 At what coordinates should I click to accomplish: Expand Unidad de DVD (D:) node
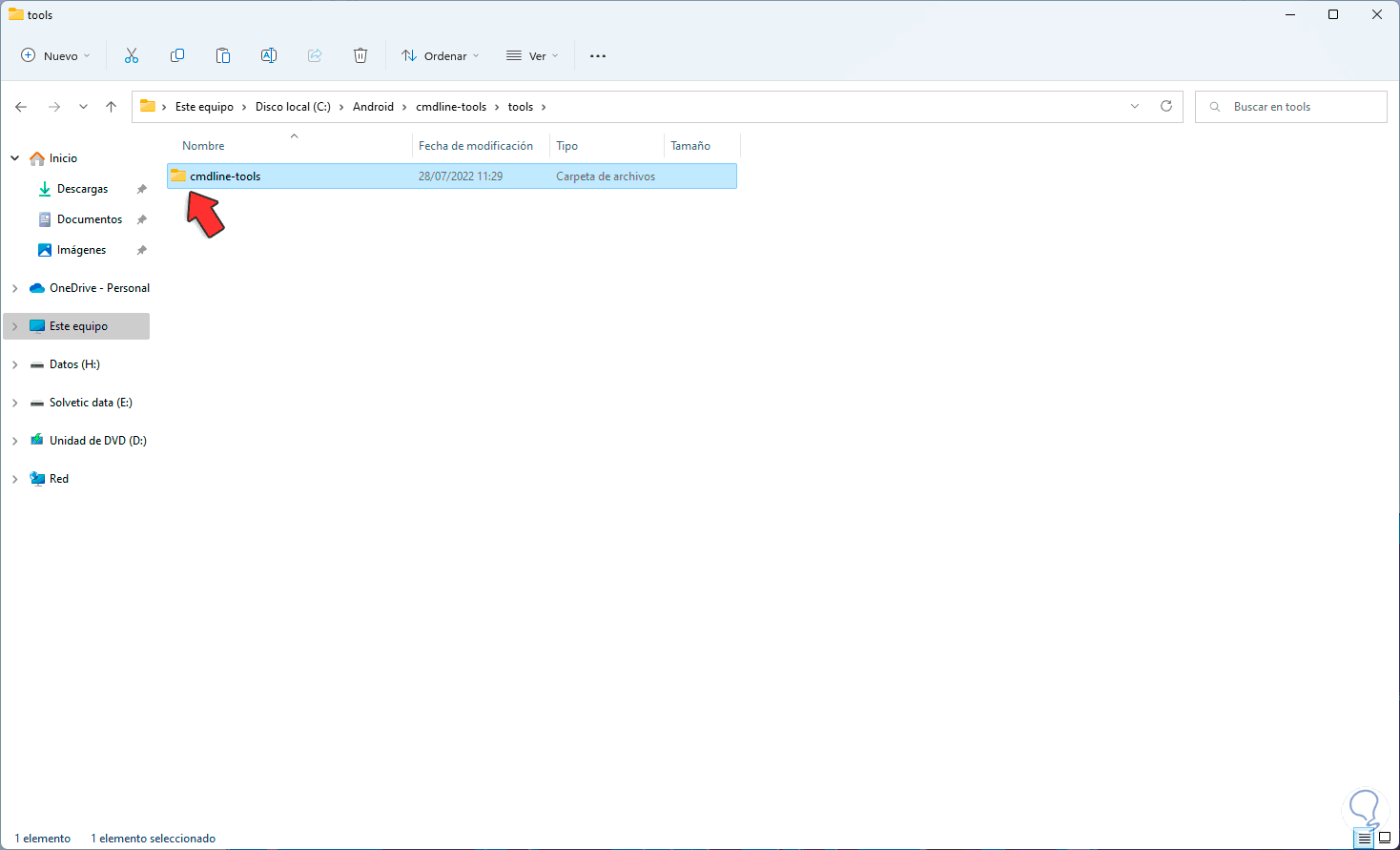click(15, 441)
